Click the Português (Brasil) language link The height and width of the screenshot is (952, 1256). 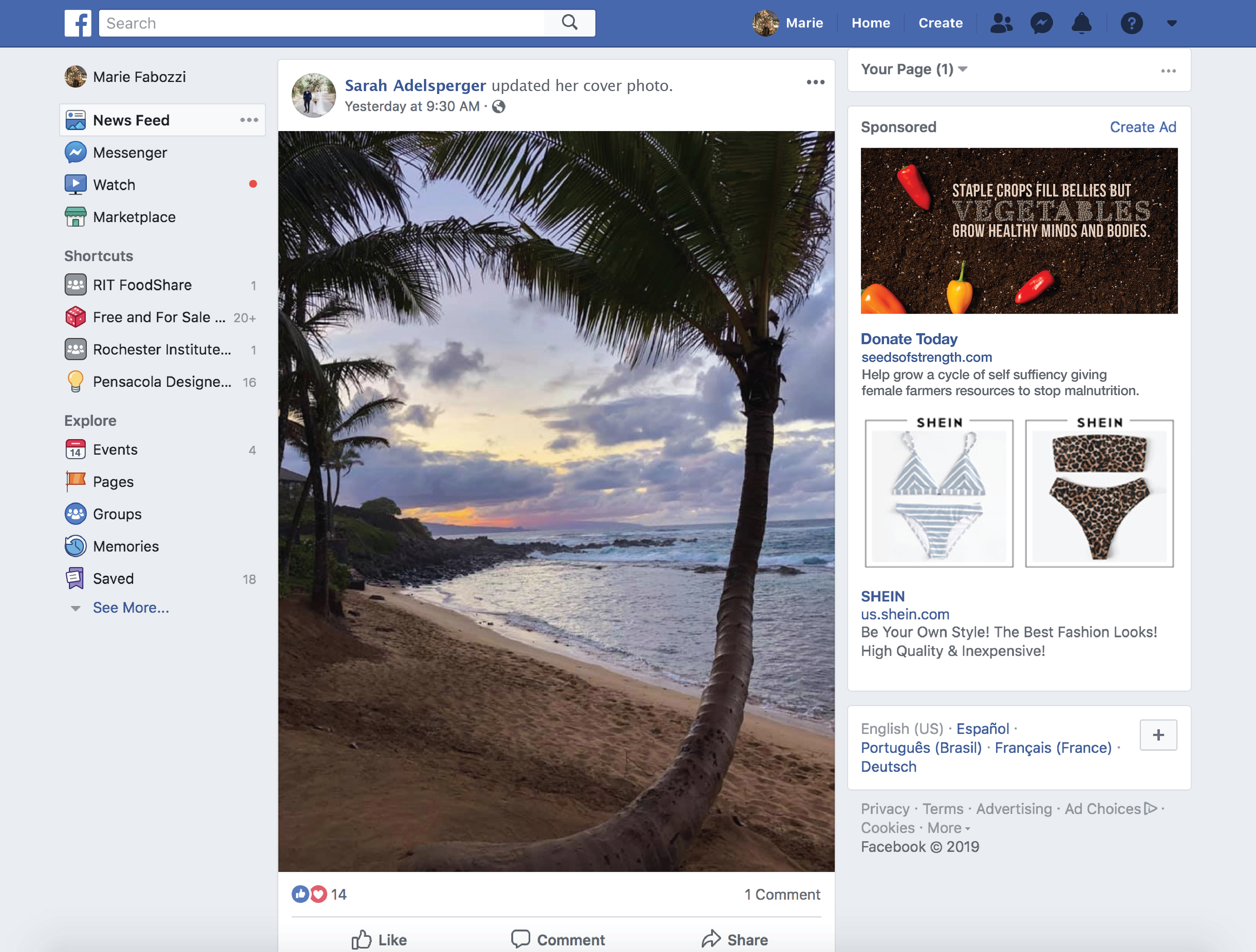click(921, 748)
